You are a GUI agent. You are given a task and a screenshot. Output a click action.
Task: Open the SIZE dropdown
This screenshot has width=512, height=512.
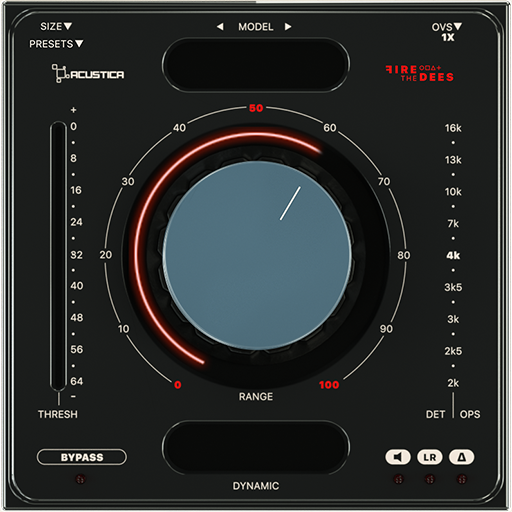click(56, 26)
